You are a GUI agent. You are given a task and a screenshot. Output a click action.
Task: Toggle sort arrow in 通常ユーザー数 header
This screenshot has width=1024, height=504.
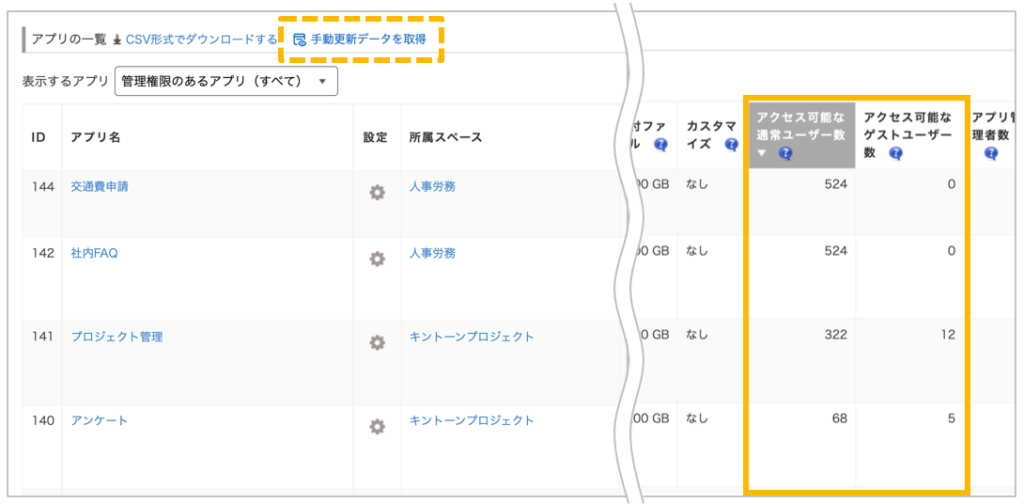tap(762, 154)
